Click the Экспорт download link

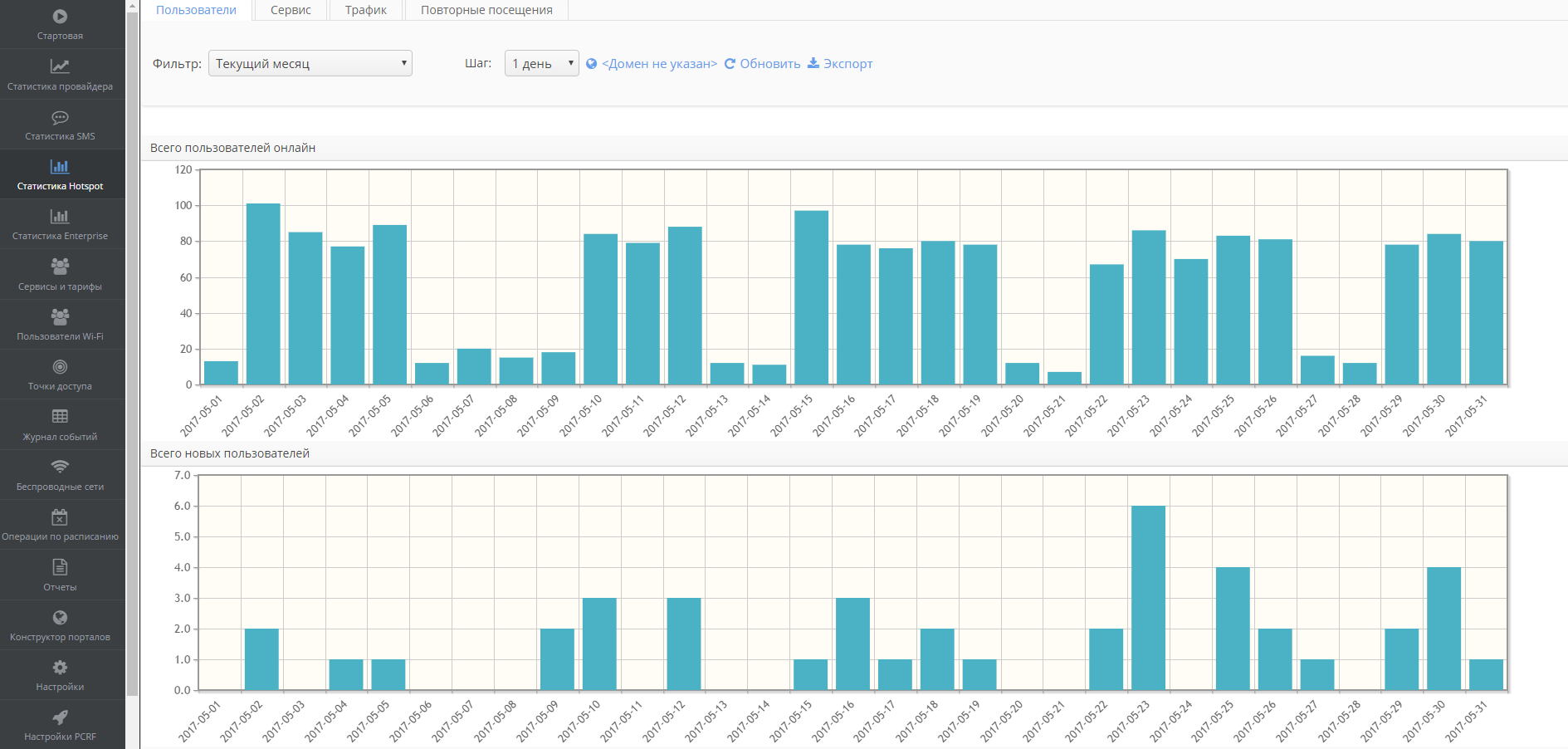[840, 64]
